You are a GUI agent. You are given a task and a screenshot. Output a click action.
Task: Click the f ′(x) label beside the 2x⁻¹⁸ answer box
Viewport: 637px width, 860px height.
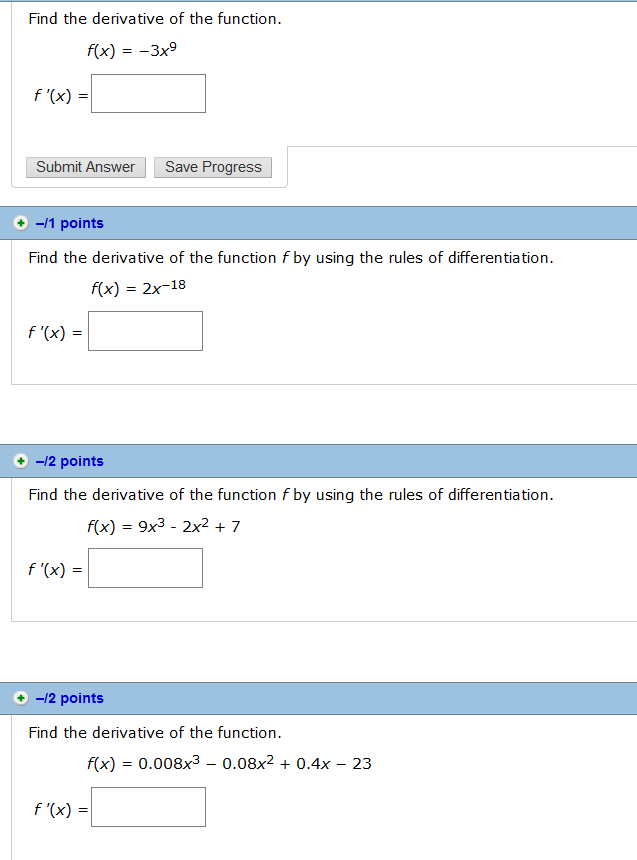(55, 332)
